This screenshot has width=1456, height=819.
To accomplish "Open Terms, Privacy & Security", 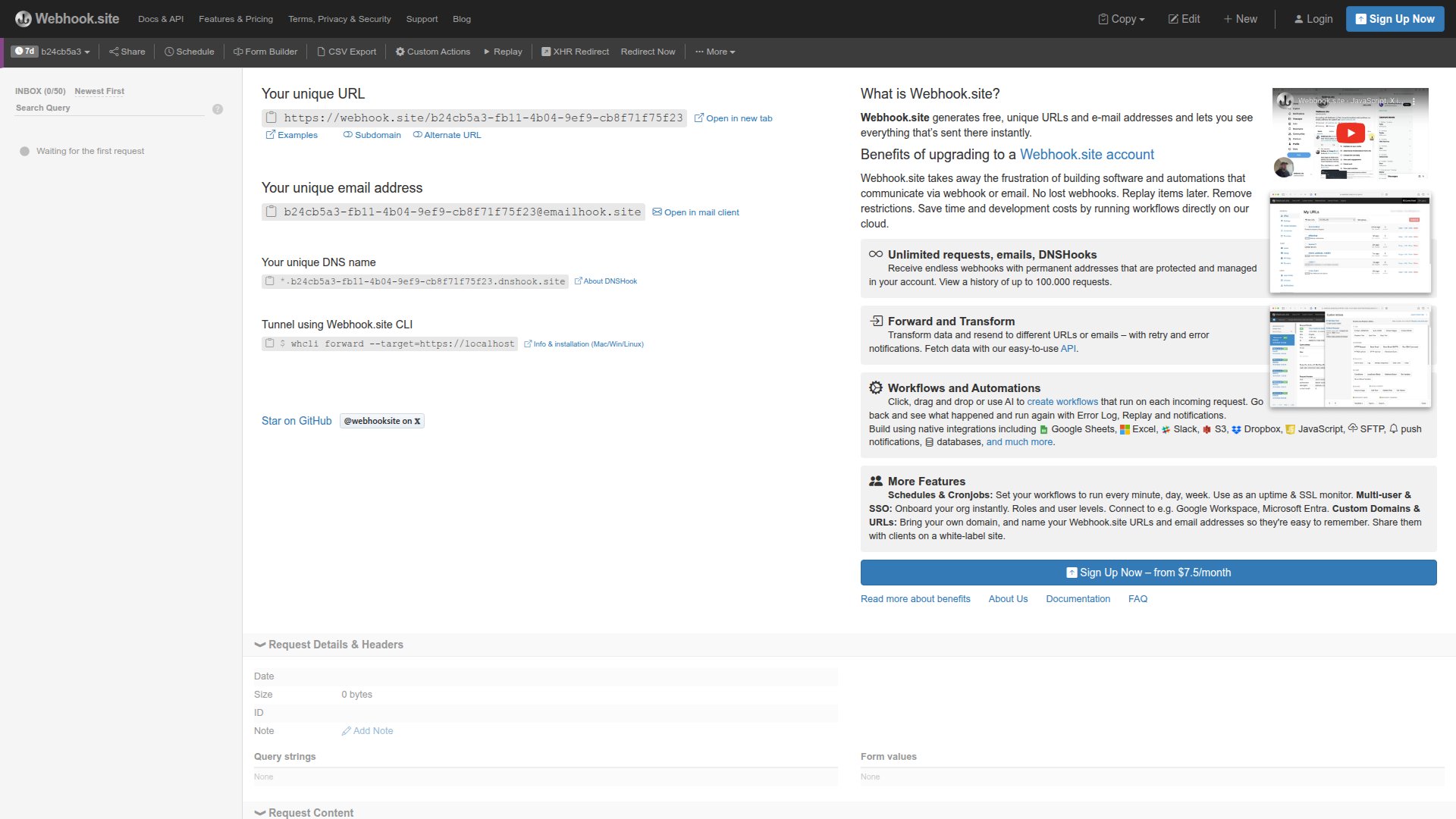I will pyautogui.click(x=340, y=19).
